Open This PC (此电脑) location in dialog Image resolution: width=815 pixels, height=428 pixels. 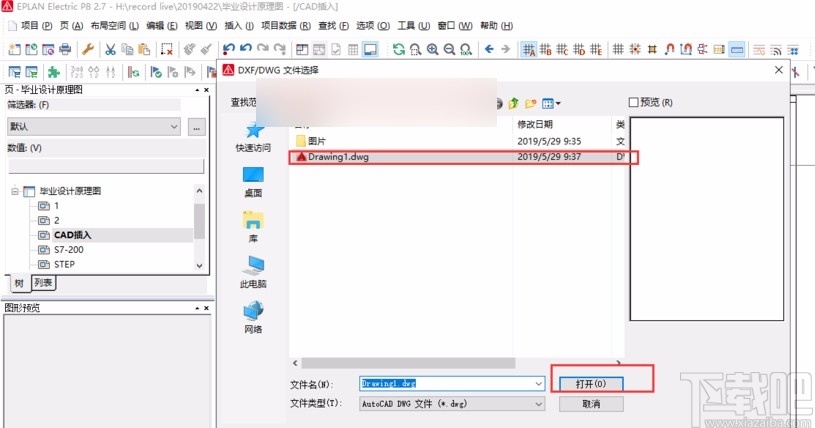point(253,272)
